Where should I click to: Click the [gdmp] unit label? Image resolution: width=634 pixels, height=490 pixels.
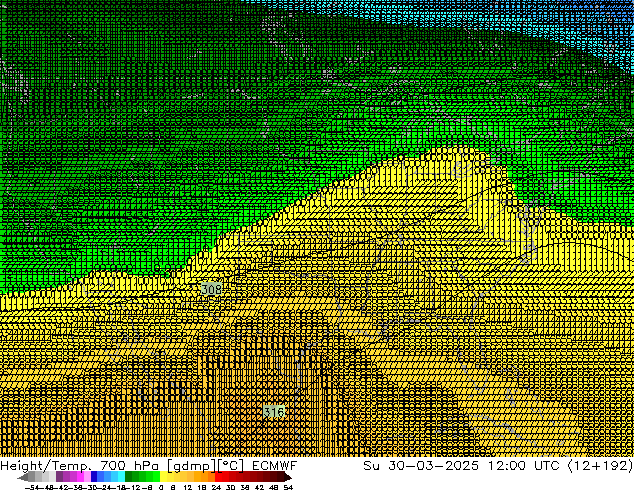(x=192, y=466)
